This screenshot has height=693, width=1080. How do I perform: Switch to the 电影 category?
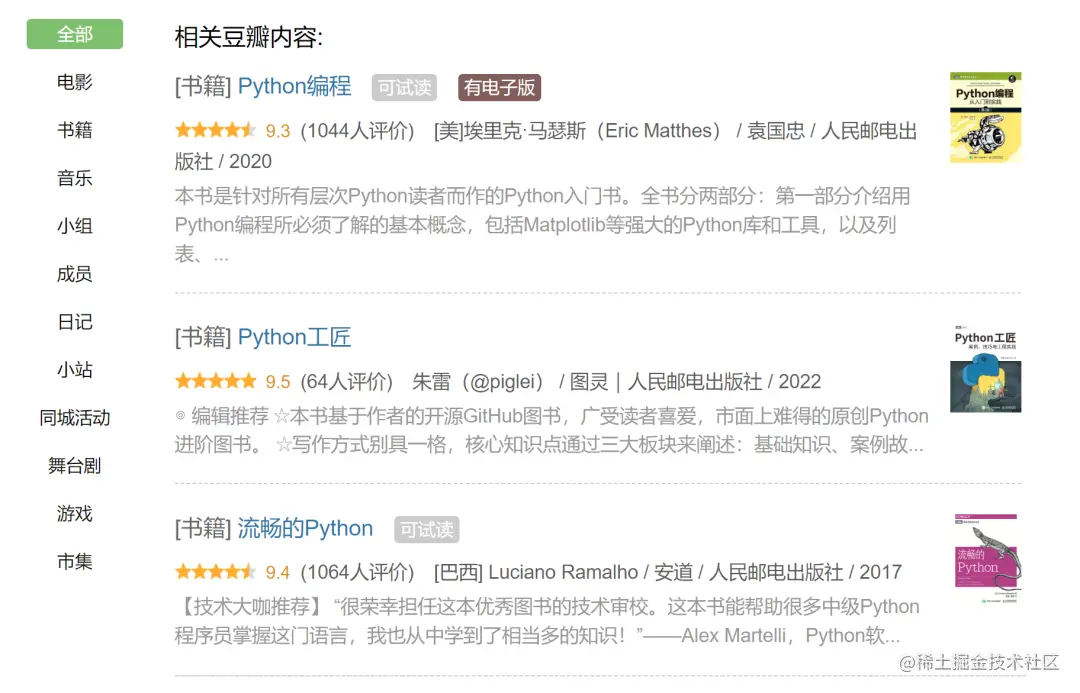pos(73,82)
